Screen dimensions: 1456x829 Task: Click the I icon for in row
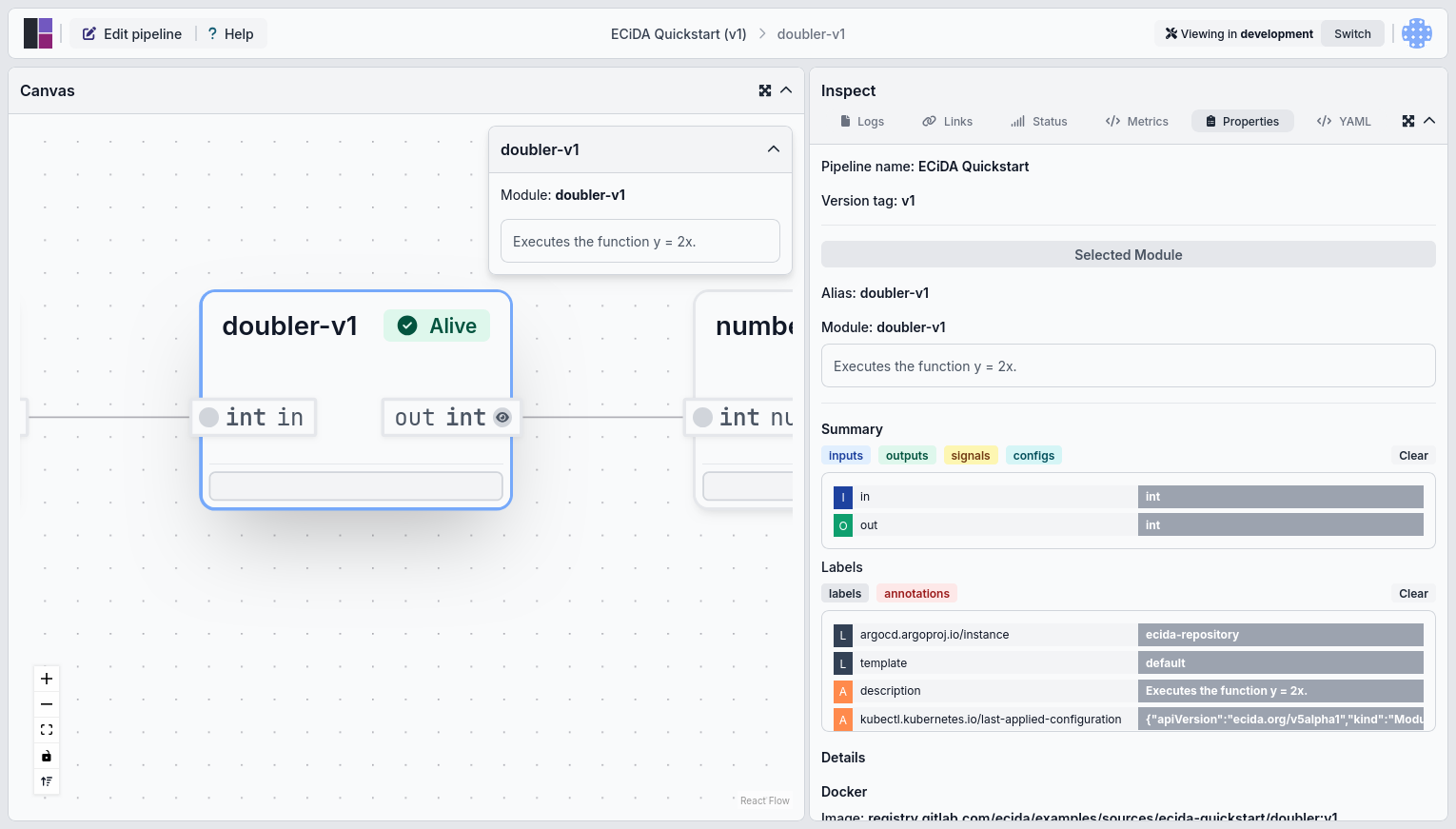[x=843, y=497]
